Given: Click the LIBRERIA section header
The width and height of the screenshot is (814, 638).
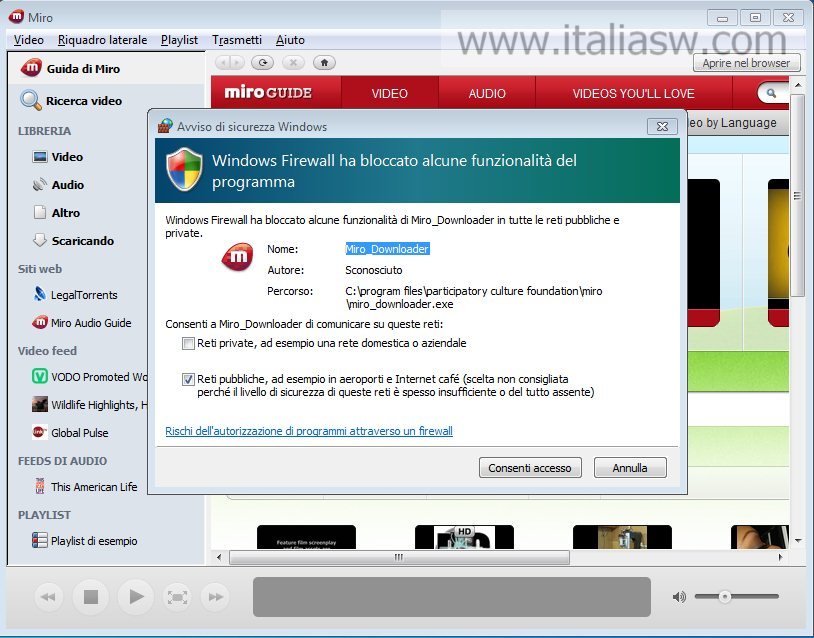Looking at the screenshot, I should click(45, 131).
